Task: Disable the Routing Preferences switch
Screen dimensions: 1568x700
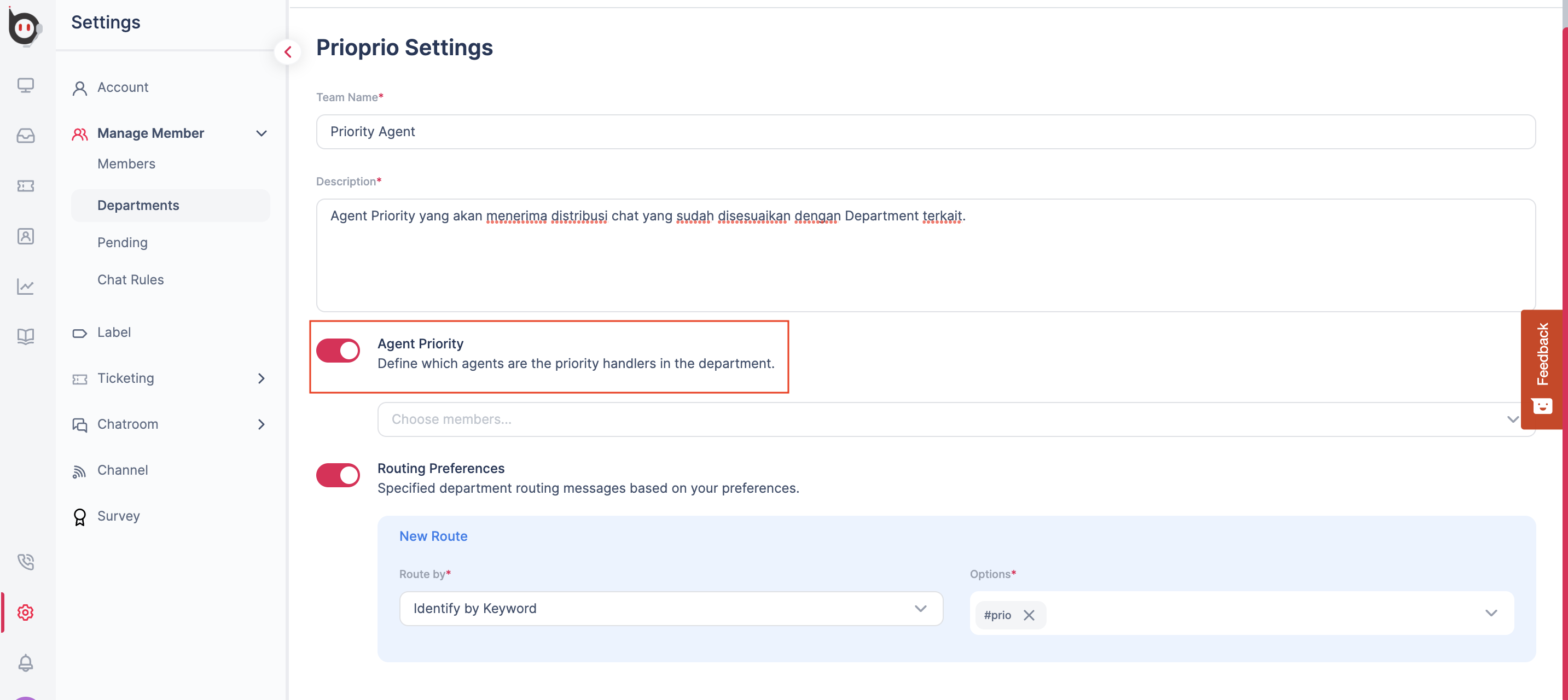Action: click(338, 475)
